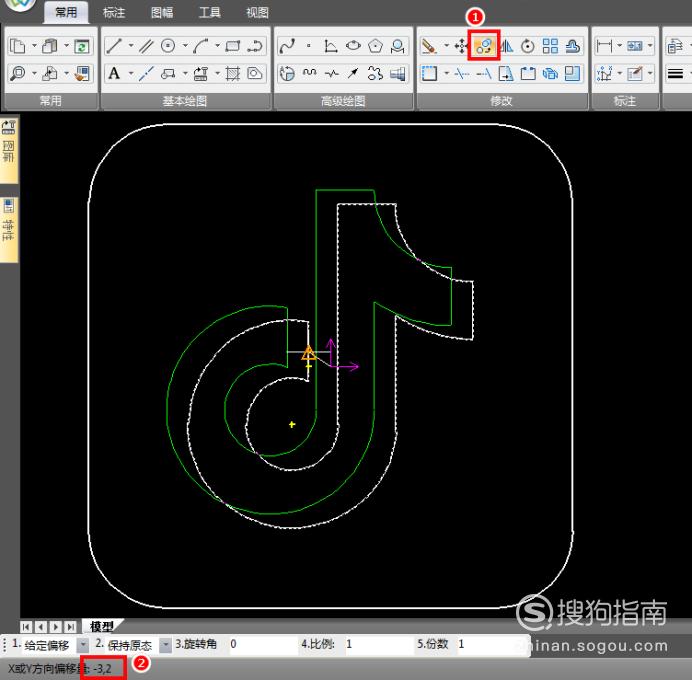
Task: Go to previous sheet navigation button
Action: [x=41, y=627]
